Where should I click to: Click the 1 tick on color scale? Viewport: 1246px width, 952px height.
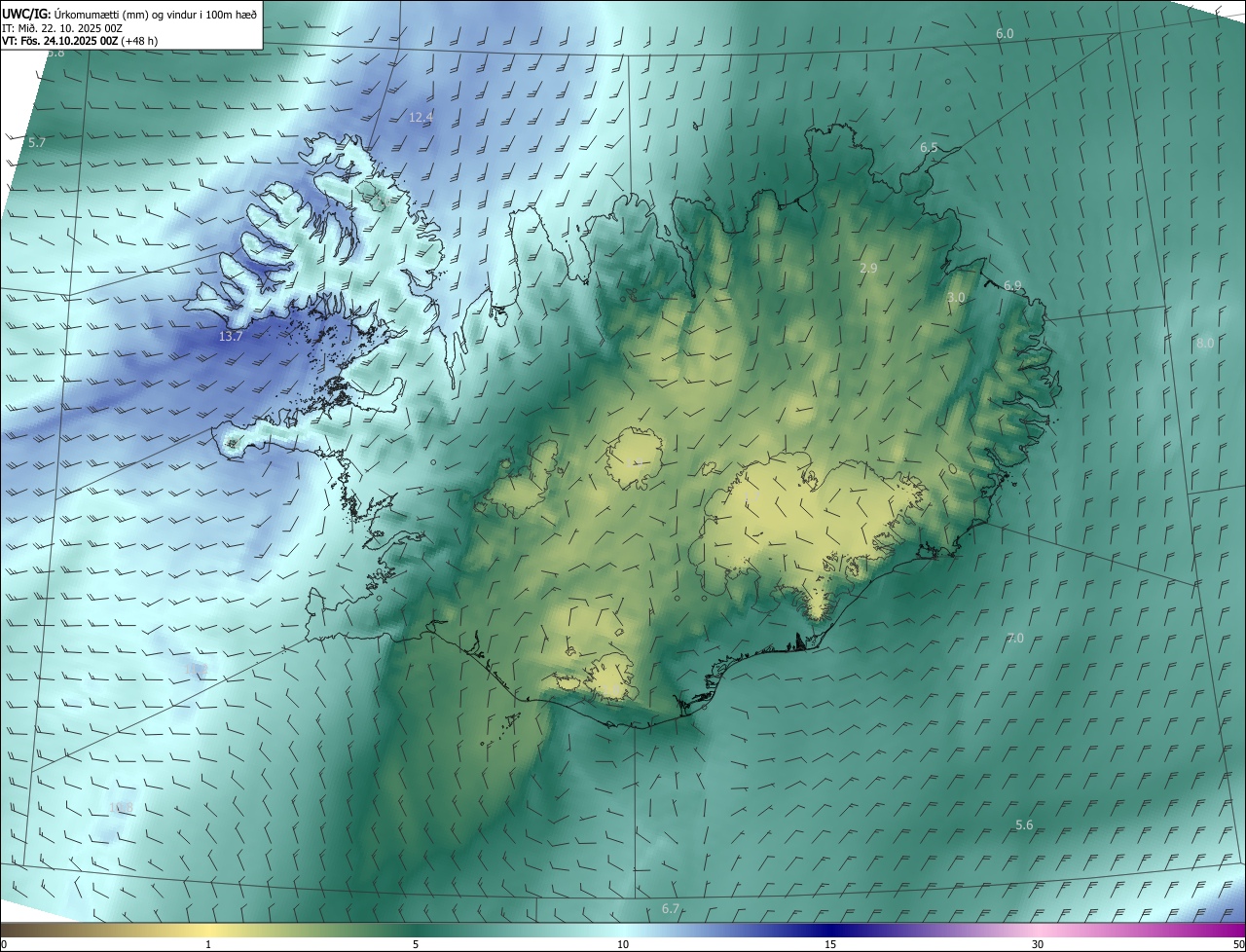click(x=208, y=944)
